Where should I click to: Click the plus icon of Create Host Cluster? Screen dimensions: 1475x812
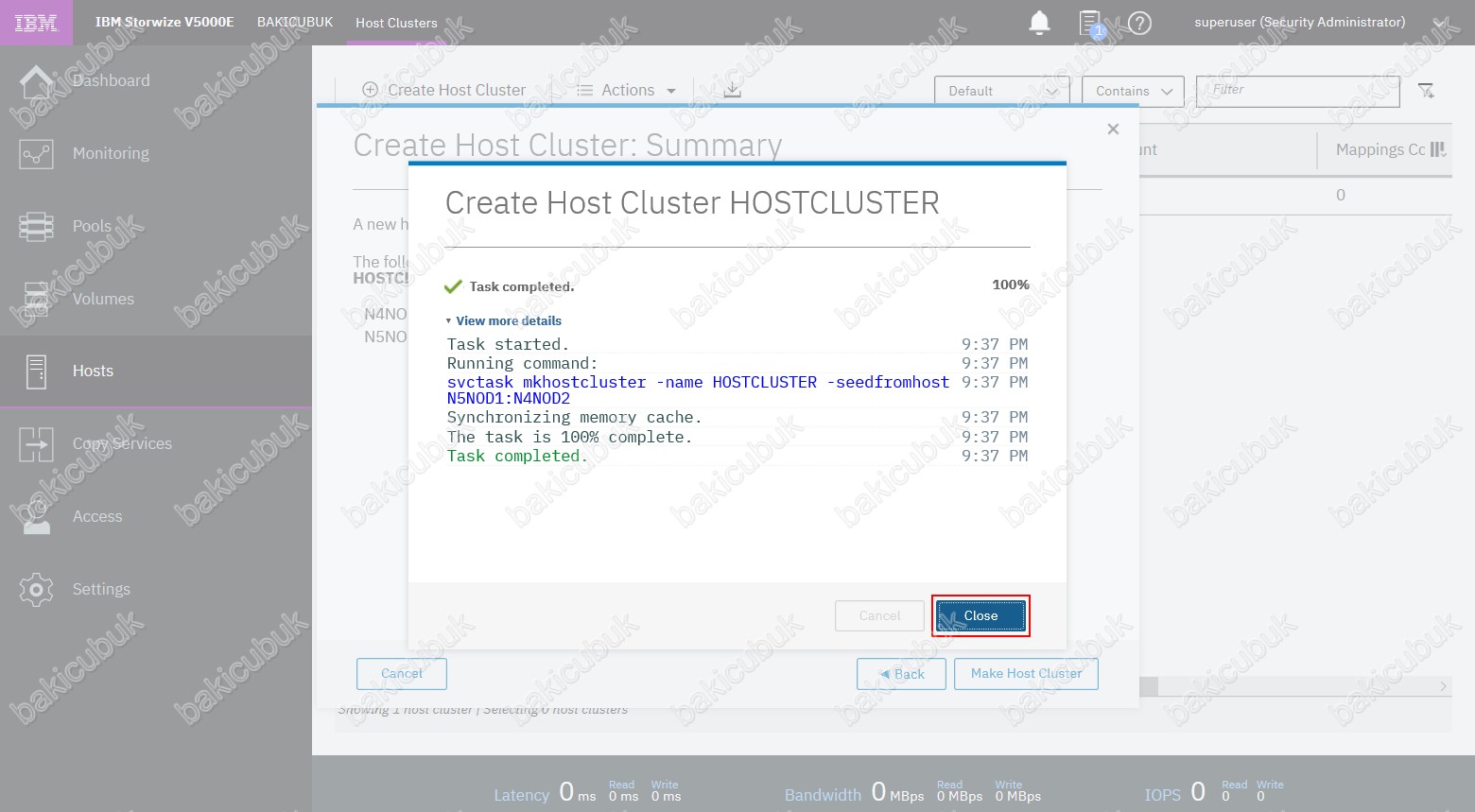[371, 90]
